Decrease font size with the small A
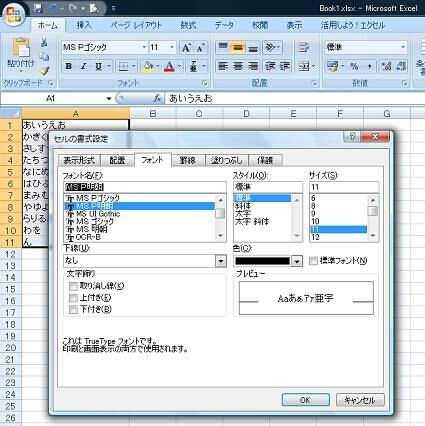Image resolution: width=425 pixels, height=426 pixels. 200,48
